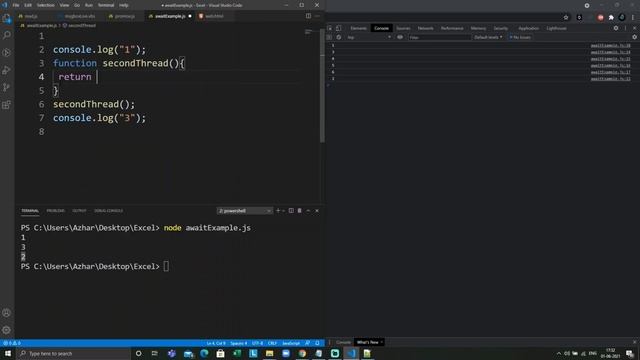Open the Manage gear in VS Code activity bar
640x360 pixels.
[7, 330]
